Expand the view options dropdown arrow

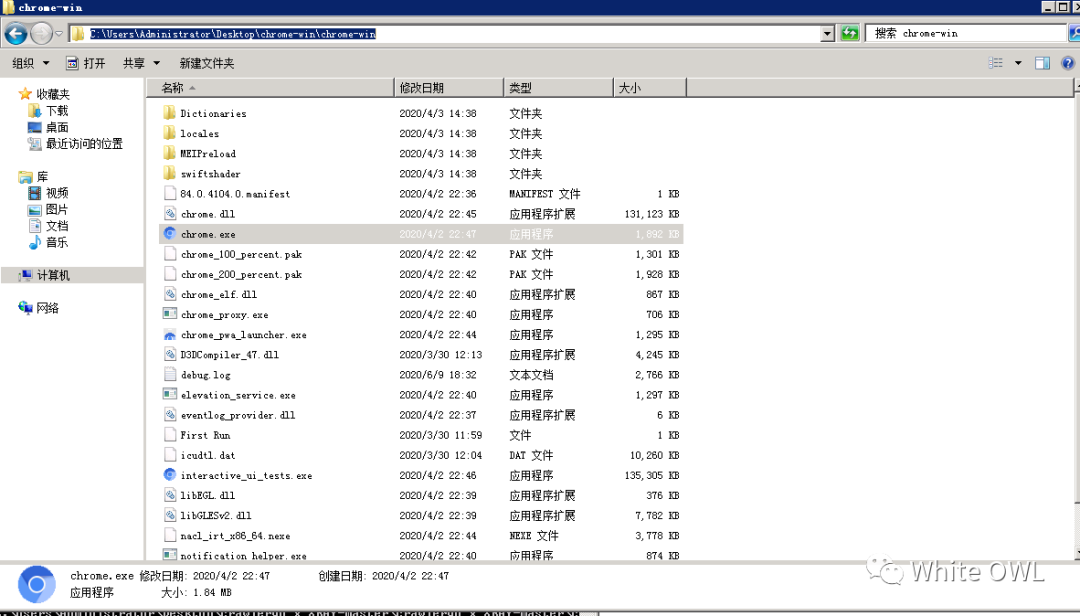1018,63
